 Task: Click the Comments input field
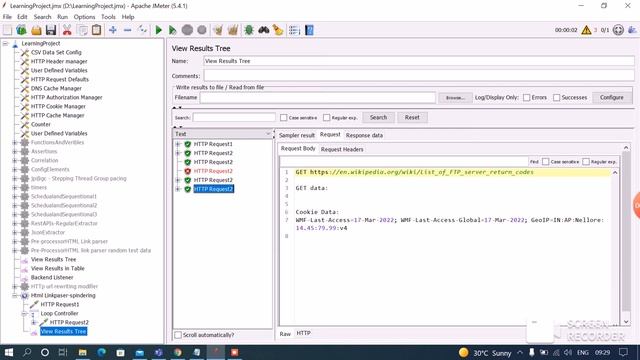point(419,76)
